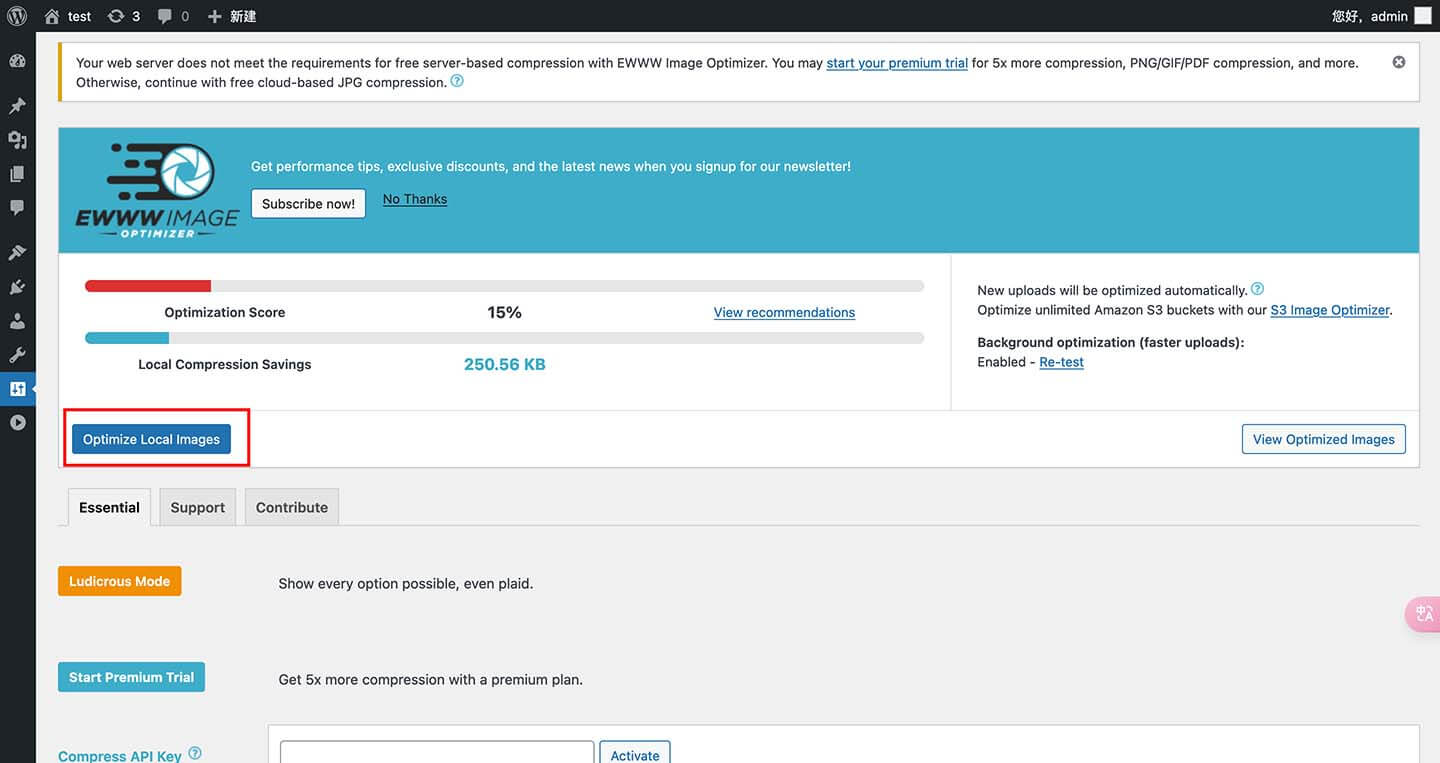1440x763 pixels.
Task: Click the 'No Thanks' link
Action: (x=415, y=199)
